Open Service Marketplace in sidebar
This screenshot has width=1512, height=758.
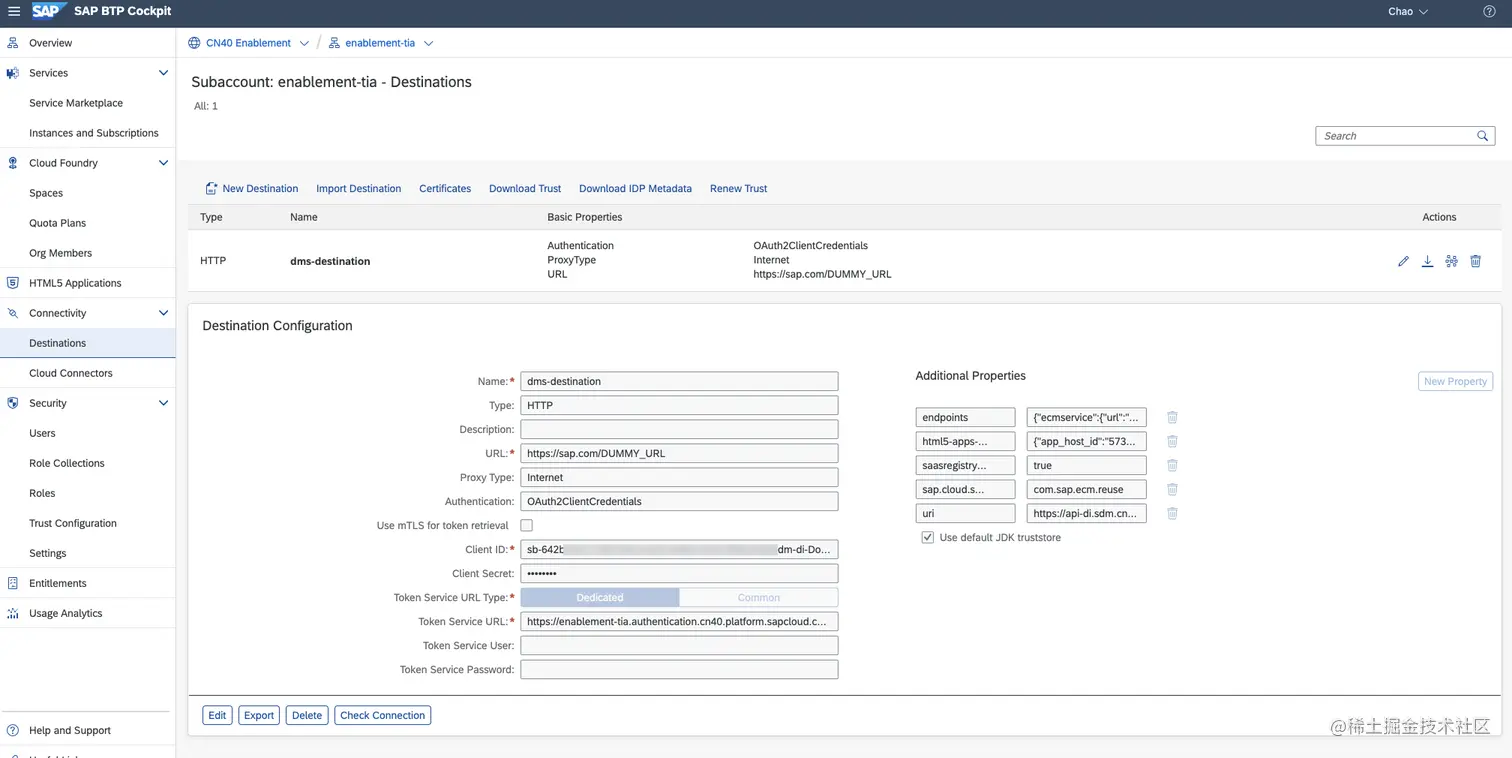76,103
